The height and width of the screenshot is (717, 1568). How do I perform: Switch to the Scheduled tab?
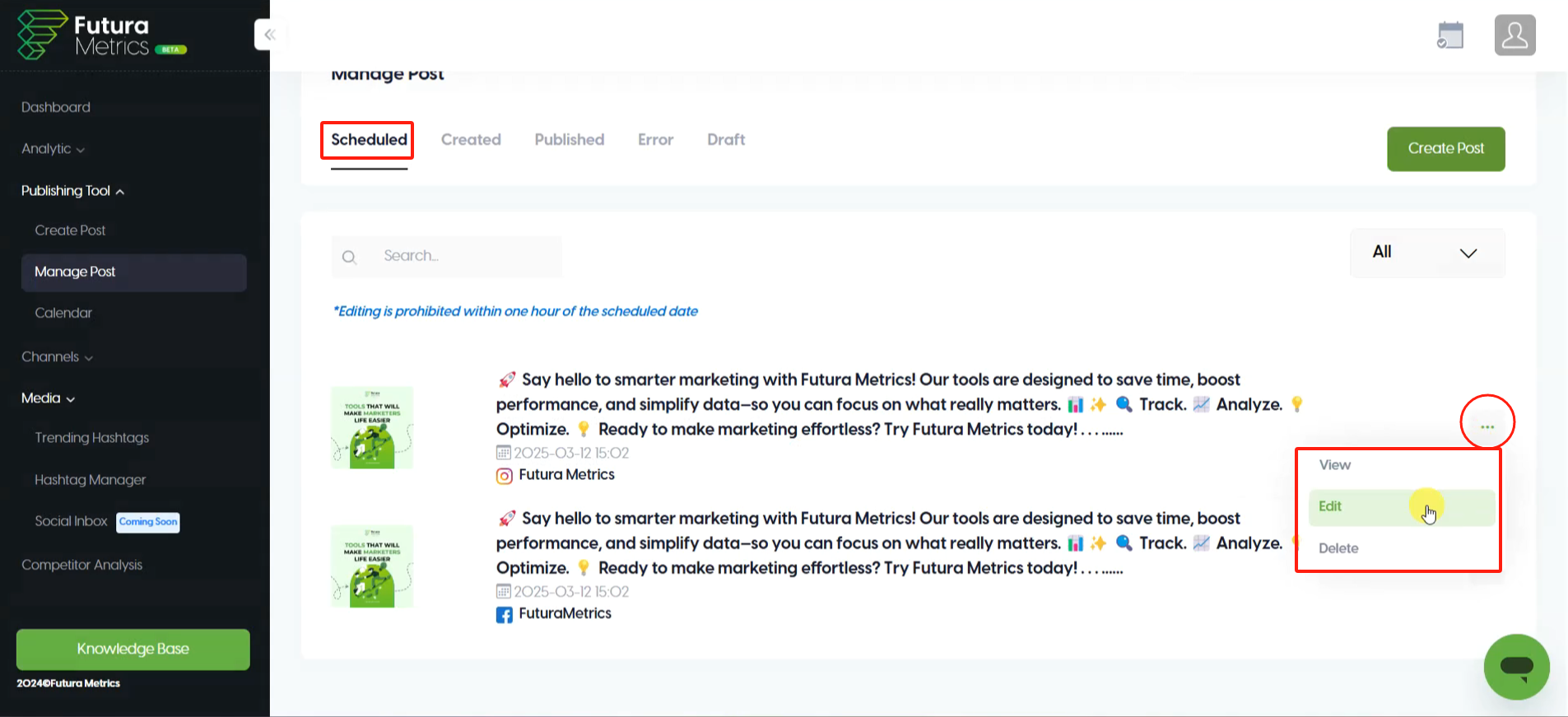pos(369,140)
